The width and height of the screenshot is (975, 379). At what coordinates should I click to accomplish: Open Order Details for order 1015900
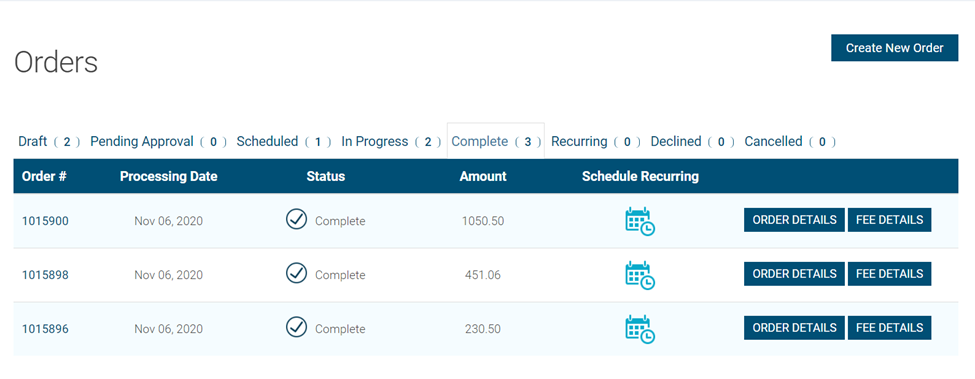[795, 220]
